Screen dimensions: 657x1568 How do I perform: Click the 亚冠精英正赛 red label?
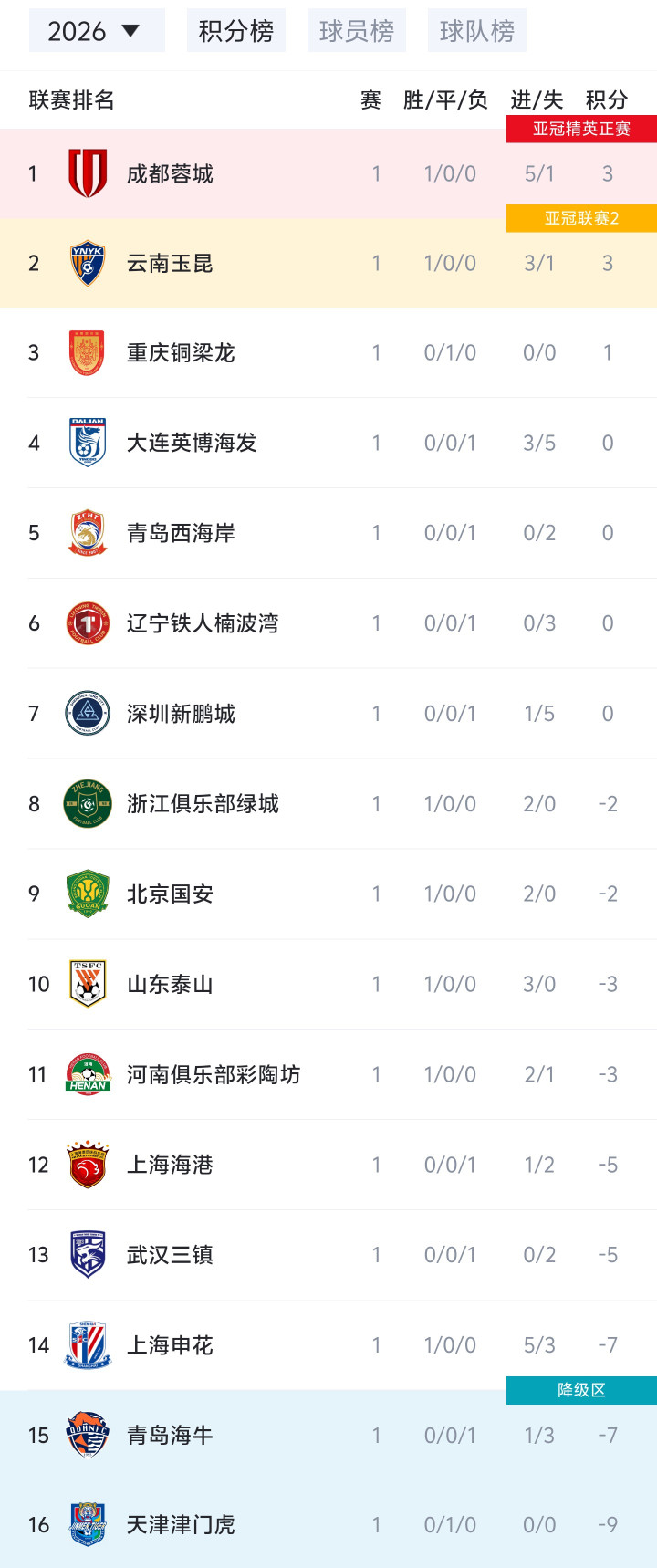coord(581,129)
